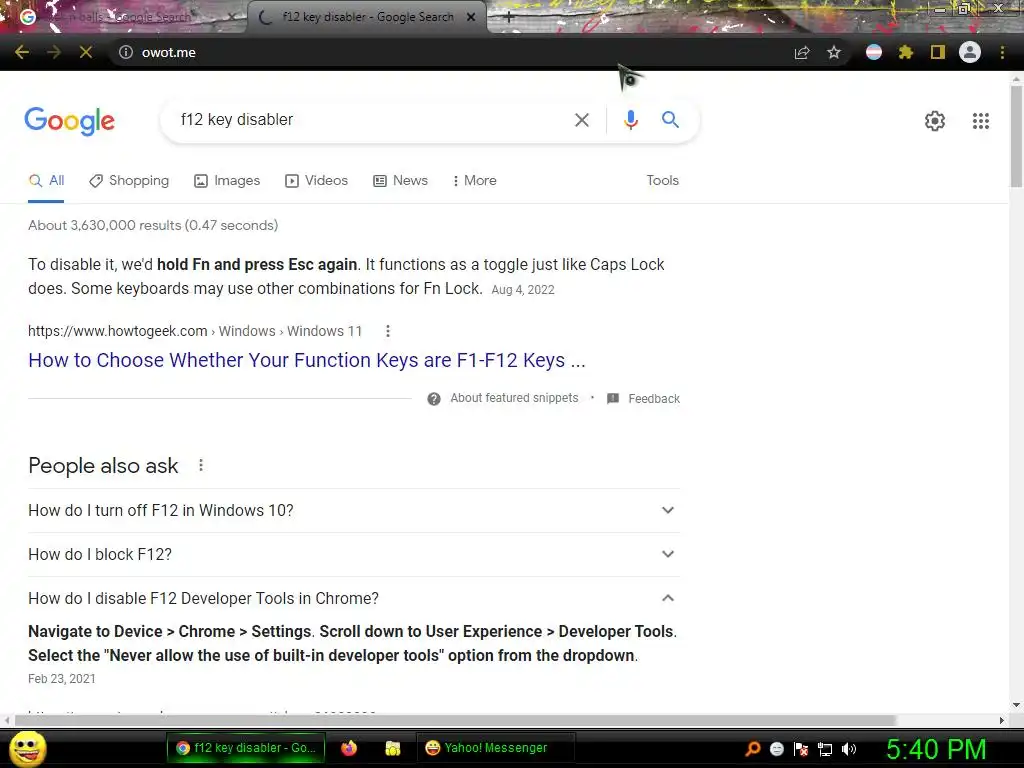
Task: Click the horizontal scrollbar thumb
Action: coord(456,720)
